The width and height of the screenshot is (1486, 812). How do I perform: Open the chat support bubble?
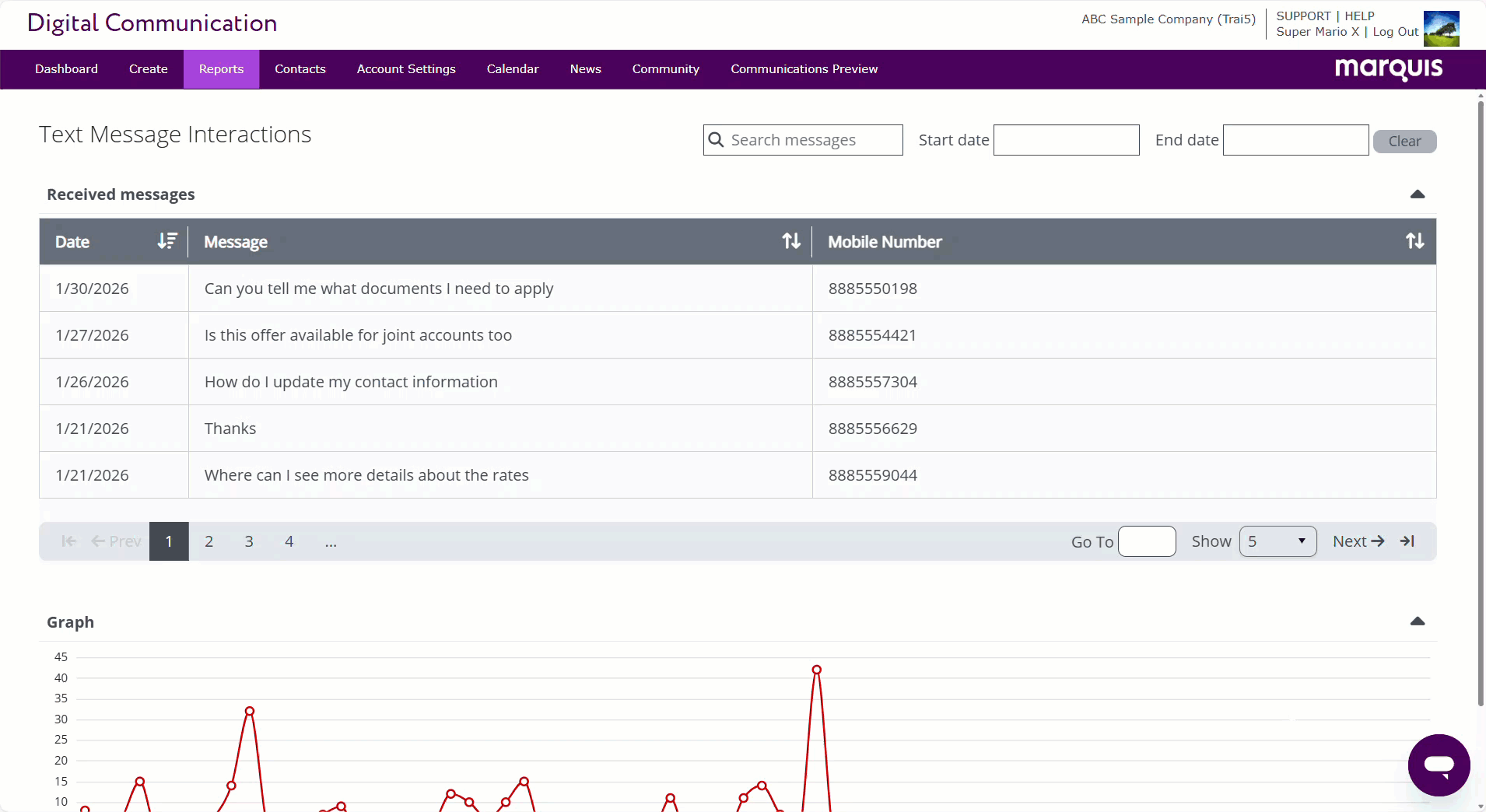click(1439, 765)
